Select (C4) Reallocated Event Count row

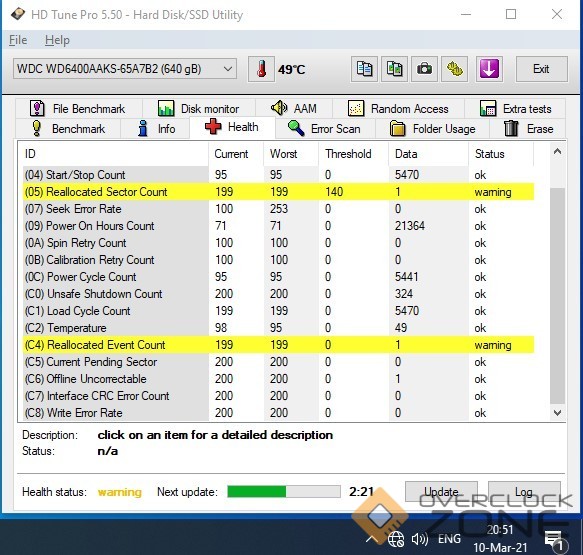[x=278, y=345]
